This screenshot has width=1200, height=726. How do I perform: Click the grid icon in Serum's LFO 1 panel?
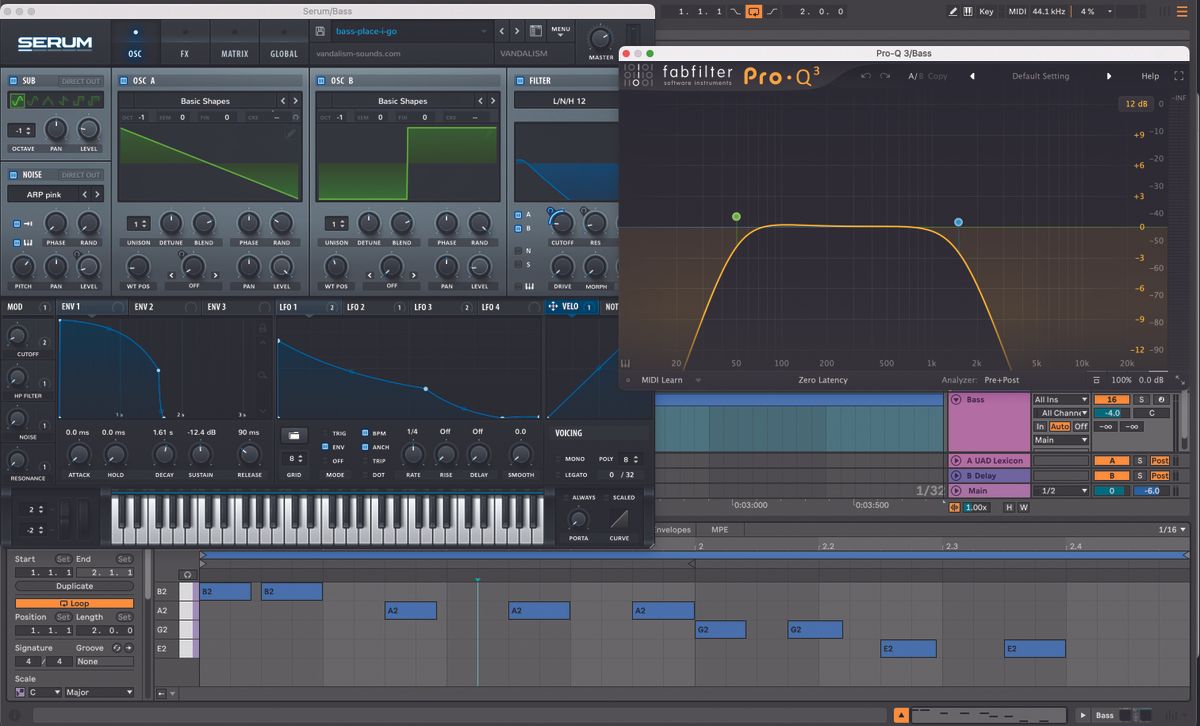pyautogui.click(x=295, y=433)
